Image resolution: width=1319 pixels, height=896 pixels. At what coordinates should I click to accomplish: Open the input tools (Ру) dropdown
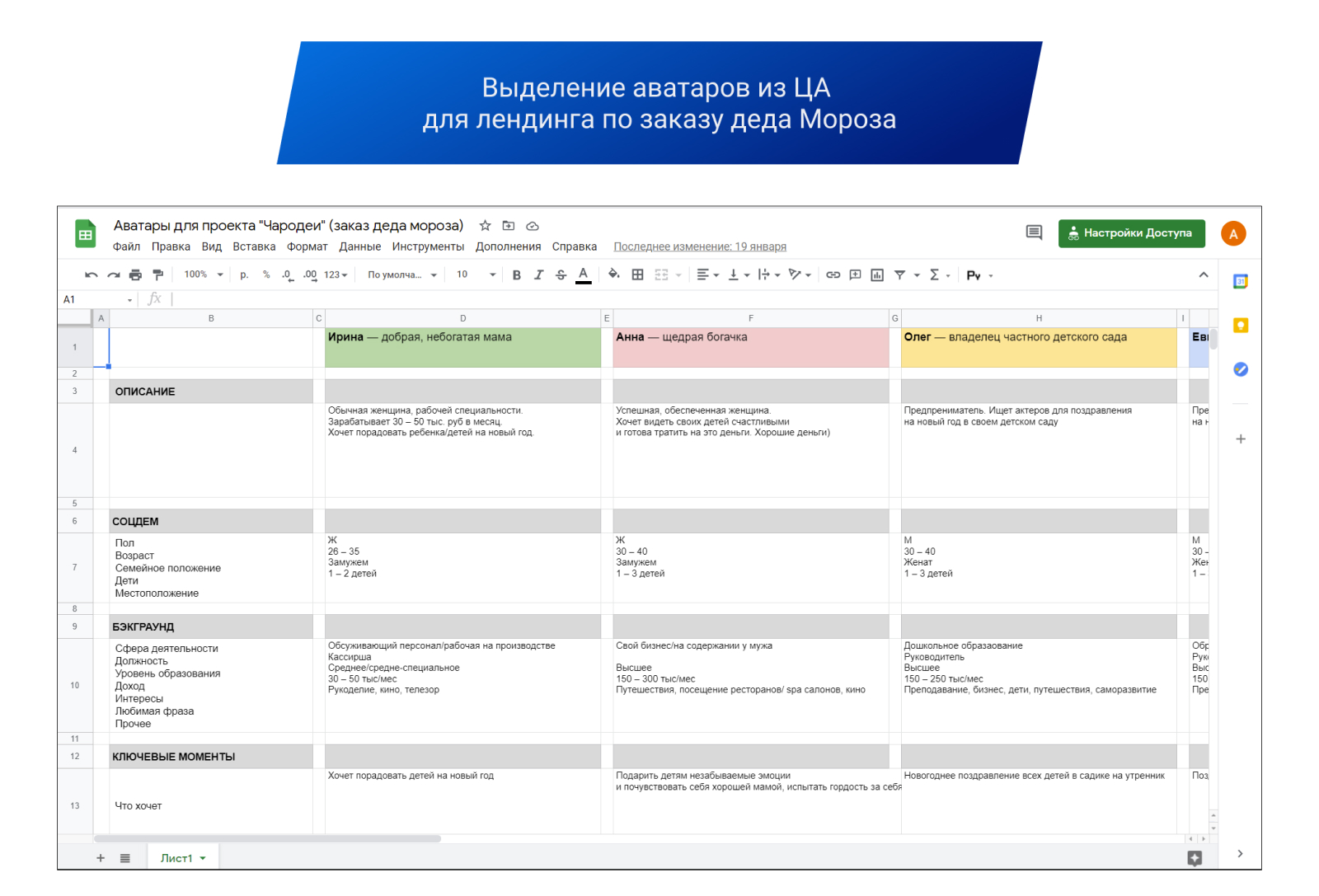(980, 275)
